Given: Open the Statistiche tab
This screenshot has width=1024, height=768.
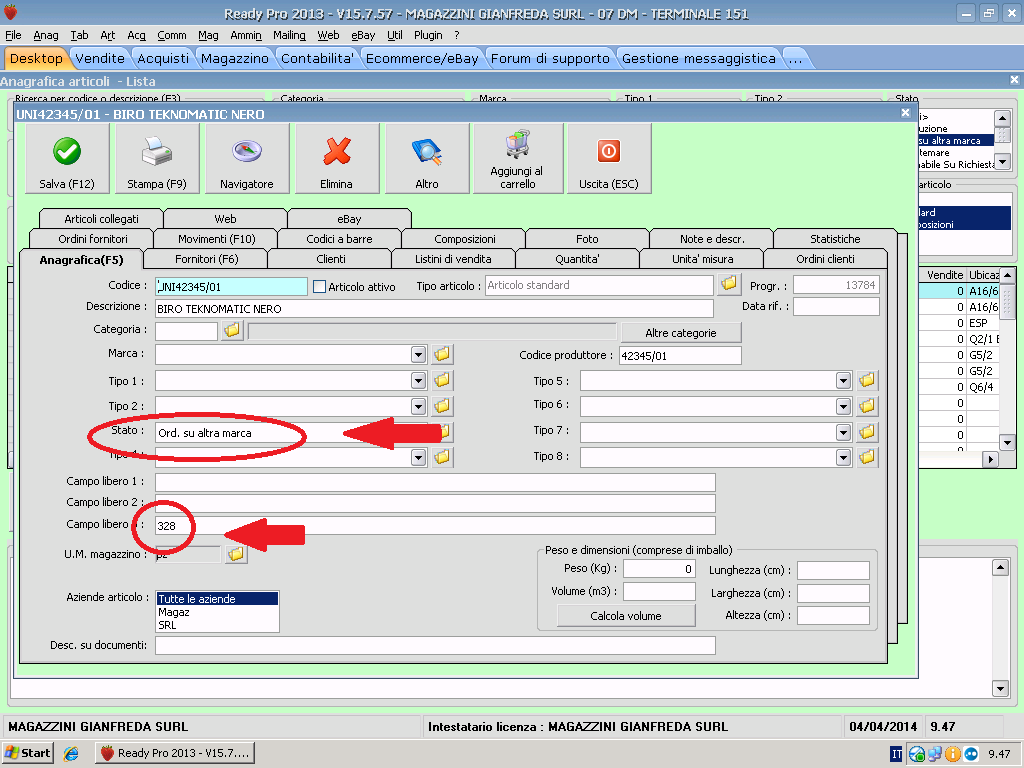Looking at the screenshot, I should [x=835, y=239].
